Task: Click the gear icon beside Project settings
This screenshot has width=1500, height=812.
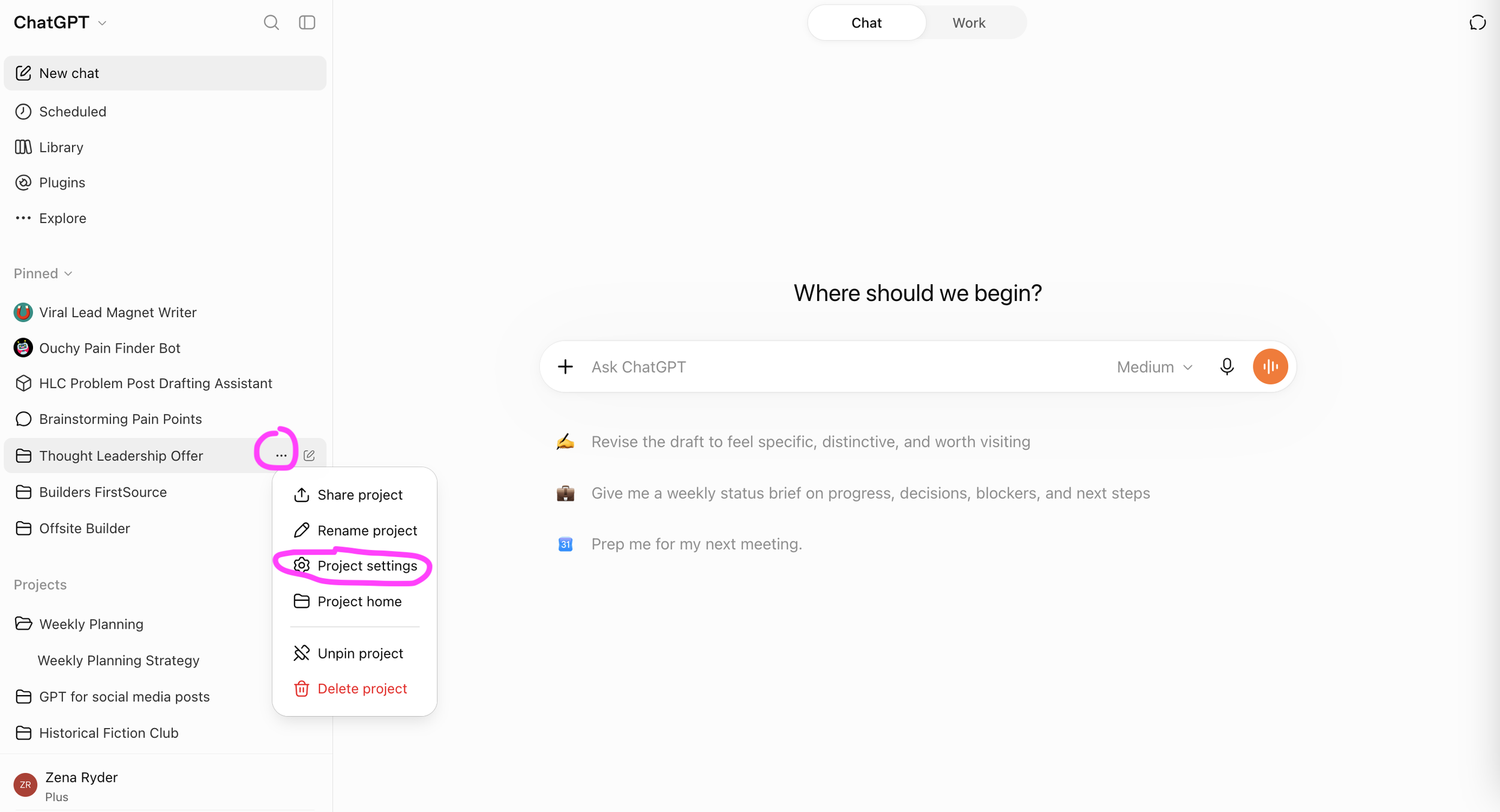Action: coord(301,566)
